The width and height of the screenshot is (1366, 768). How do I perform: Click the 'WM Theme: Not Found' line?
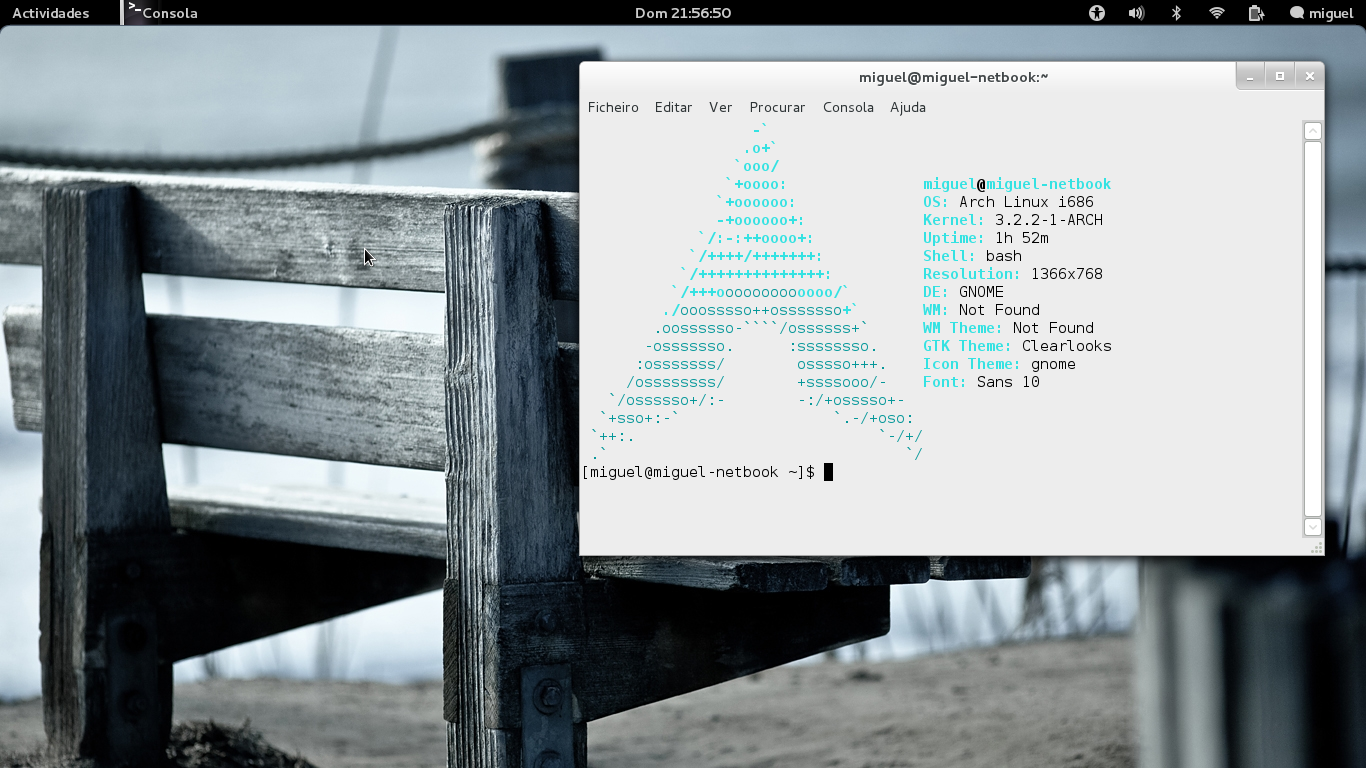1008,328
